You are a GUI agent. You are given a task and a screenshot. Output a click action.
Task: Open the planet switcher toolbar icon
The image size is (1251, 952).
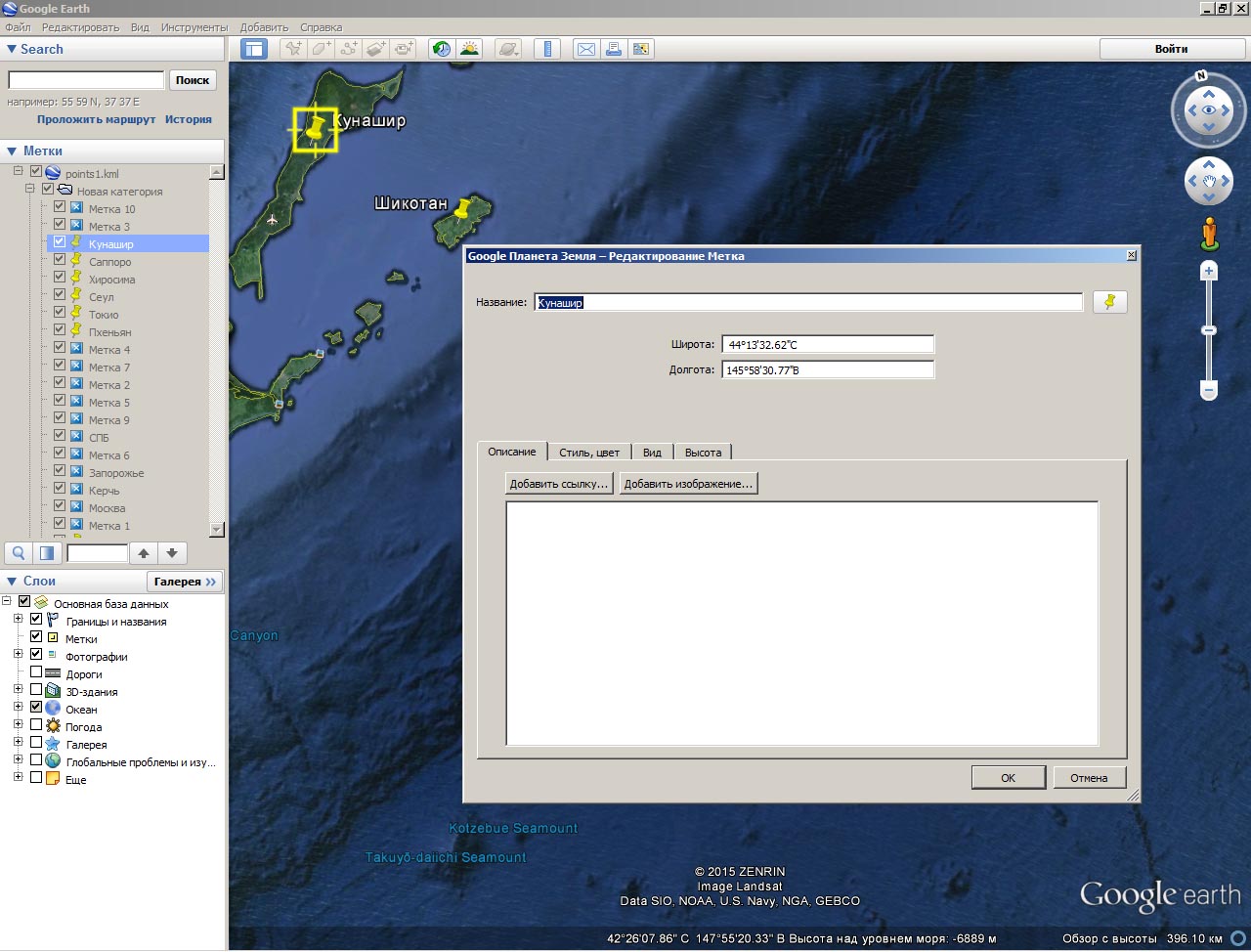(508, 49)
